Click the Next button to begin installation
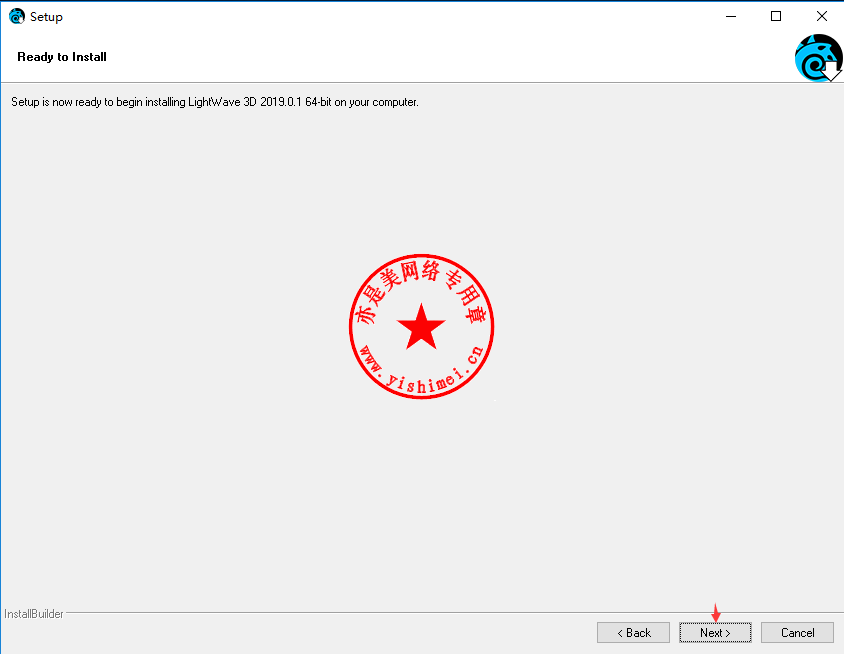Image resolution: width=844 pixels, height=654 pixels. coord(715,632)
